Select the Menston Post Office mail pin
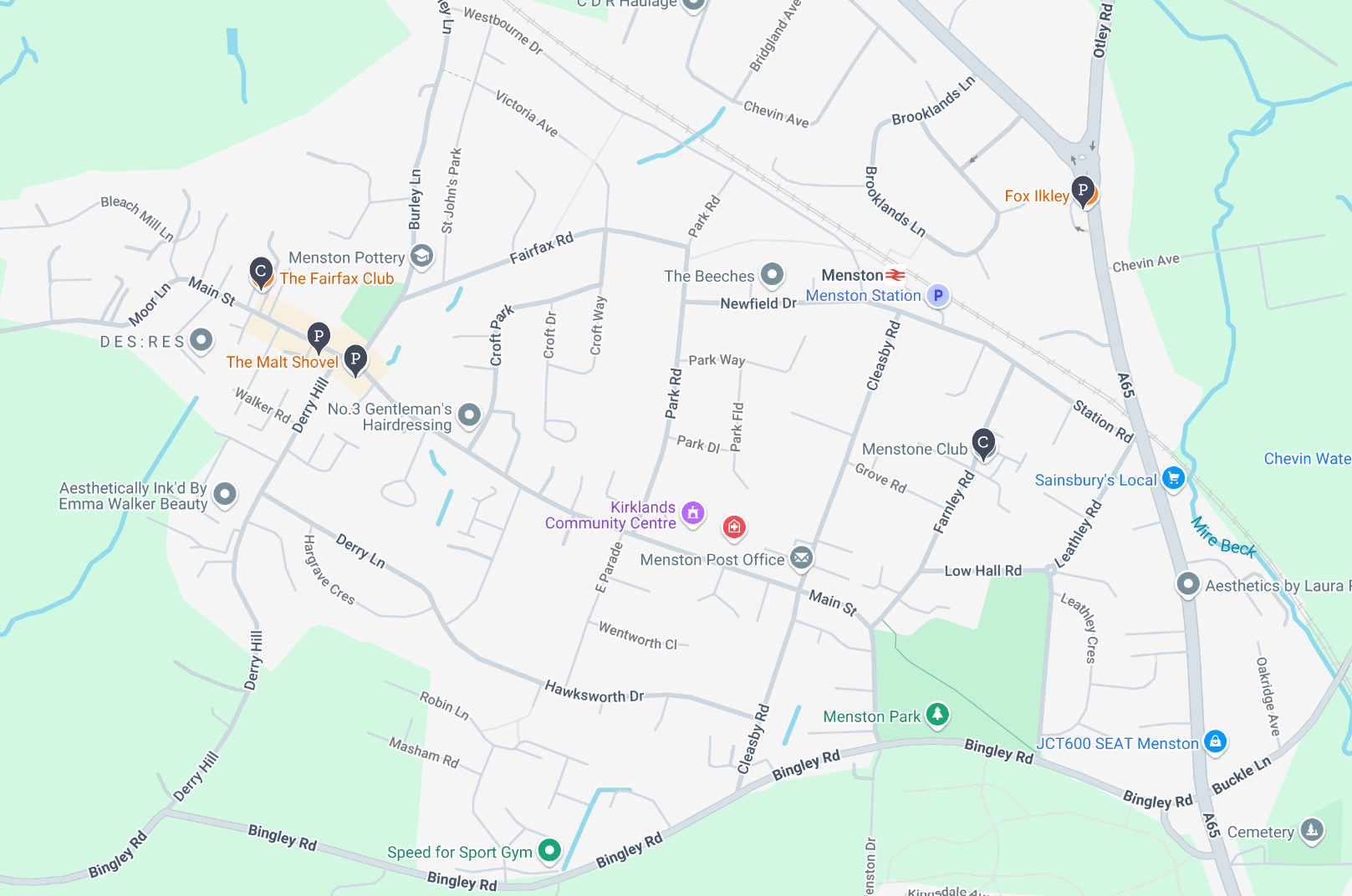This screenshot has height=896, width=1352. 802,557
